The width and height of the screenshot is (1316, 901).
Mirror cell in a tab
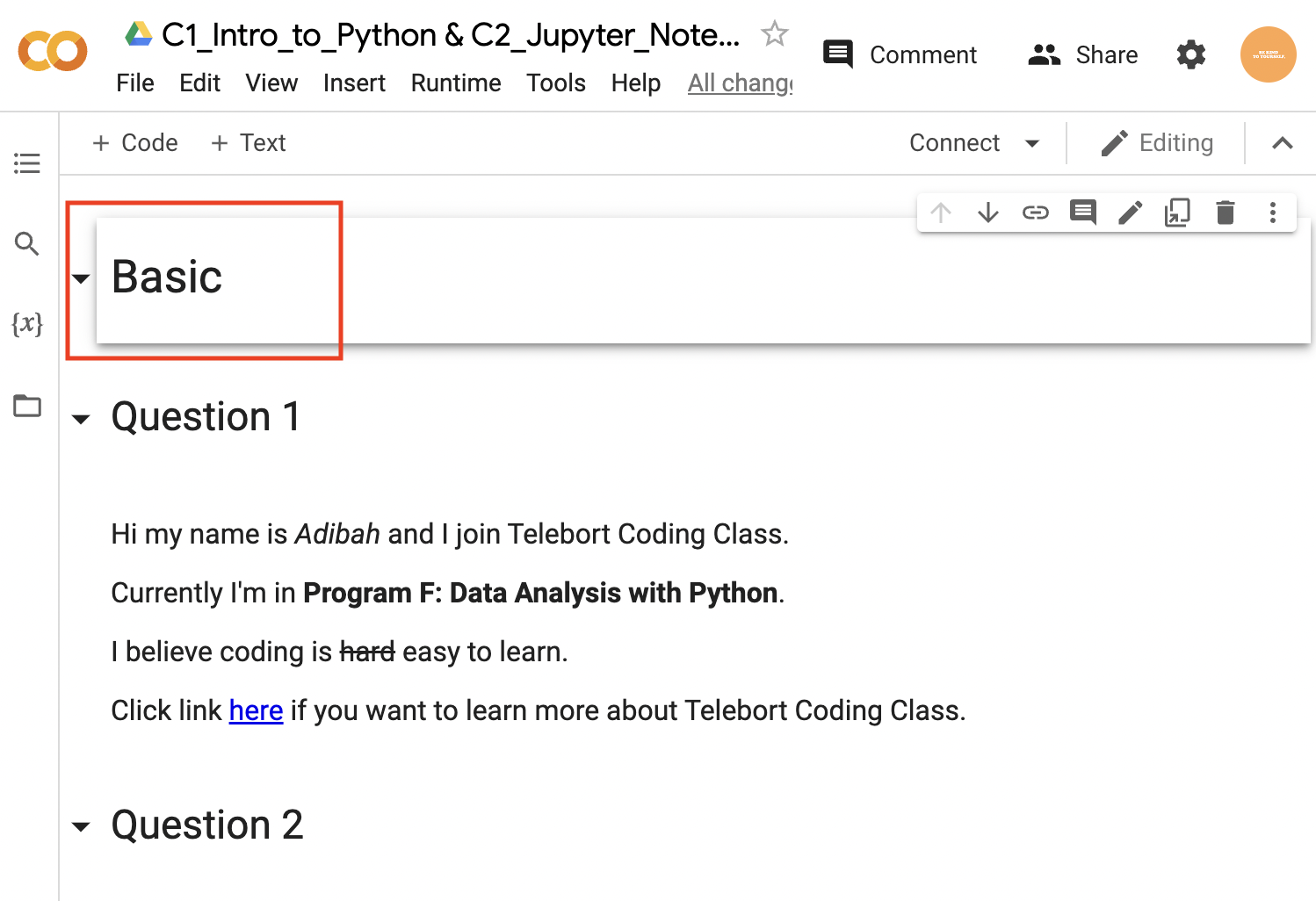click(1177, 213)
